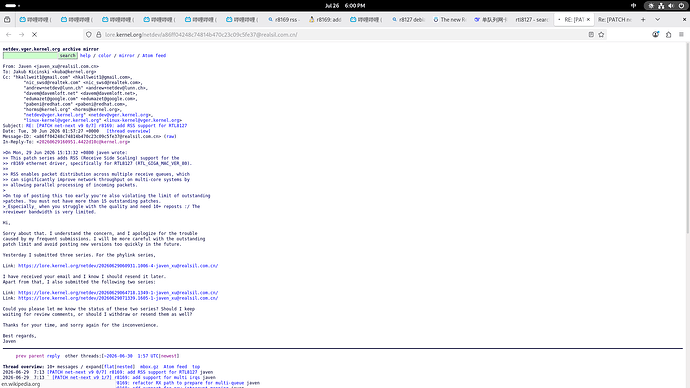Viewport: 690px width, 388px height.
Task: Switch to the r8127 debian search tab
Action: click(x=408, y=19)
